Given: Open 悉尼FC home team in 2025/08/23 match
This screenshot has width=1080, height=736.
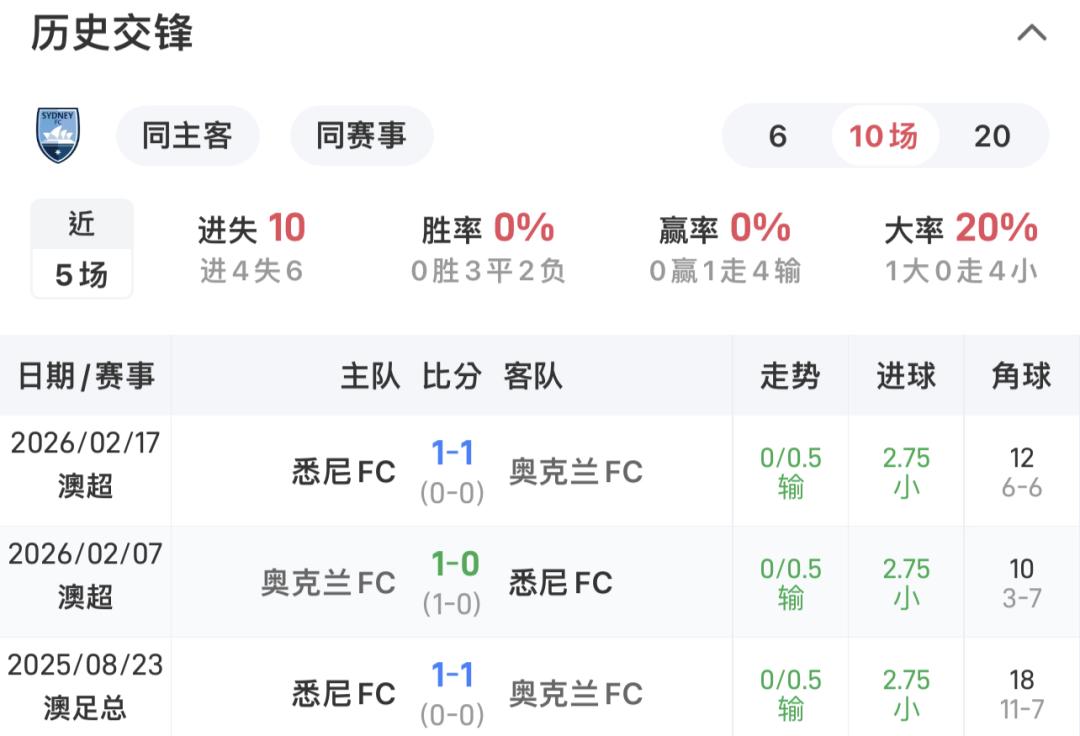Looking at the screenshot, I should (x=344, y=693).
